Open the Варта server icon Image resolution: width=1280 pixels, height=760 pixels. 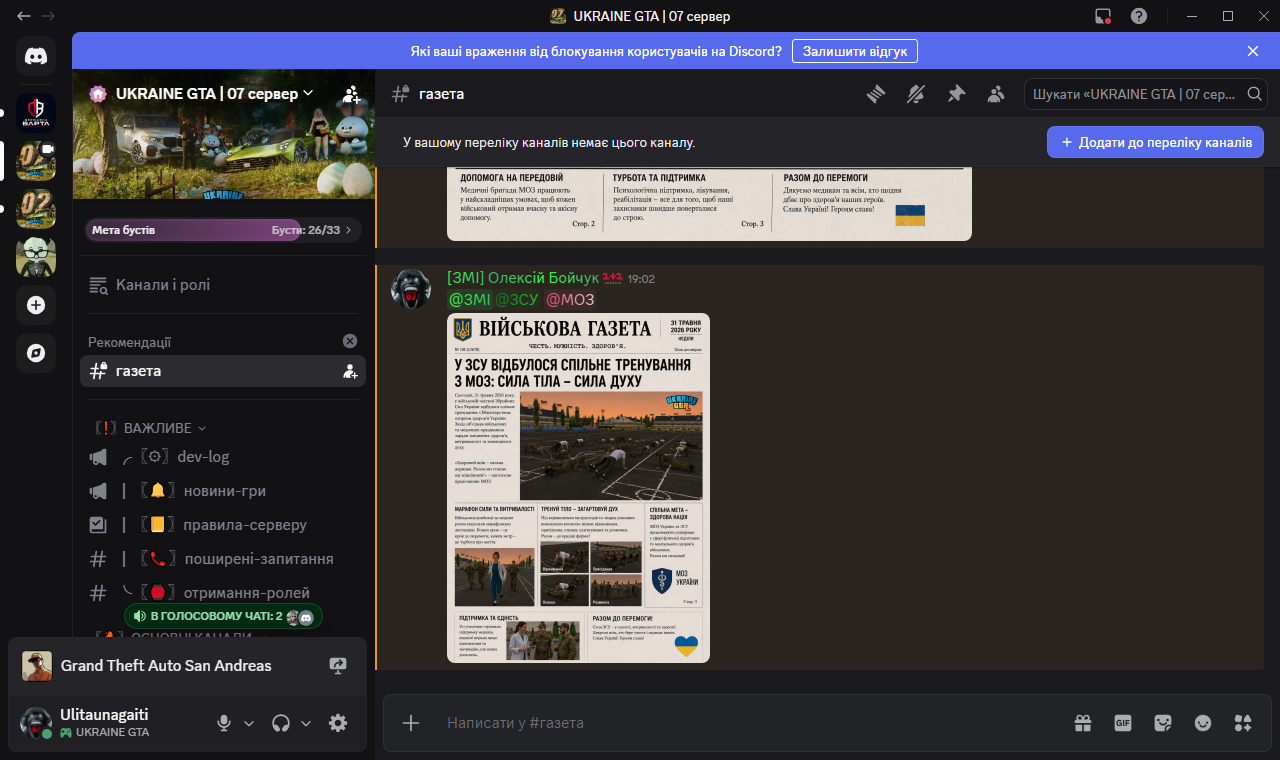[36, 113]
